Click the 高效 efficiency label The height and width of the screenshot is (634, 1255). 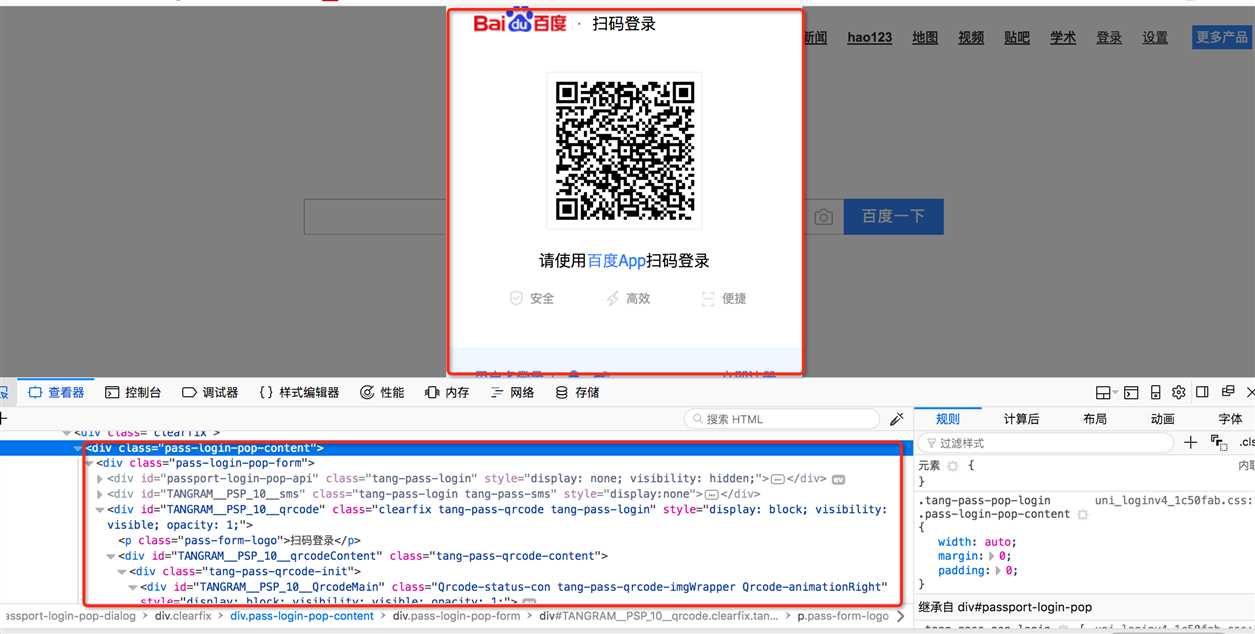(x=638, y=298)
